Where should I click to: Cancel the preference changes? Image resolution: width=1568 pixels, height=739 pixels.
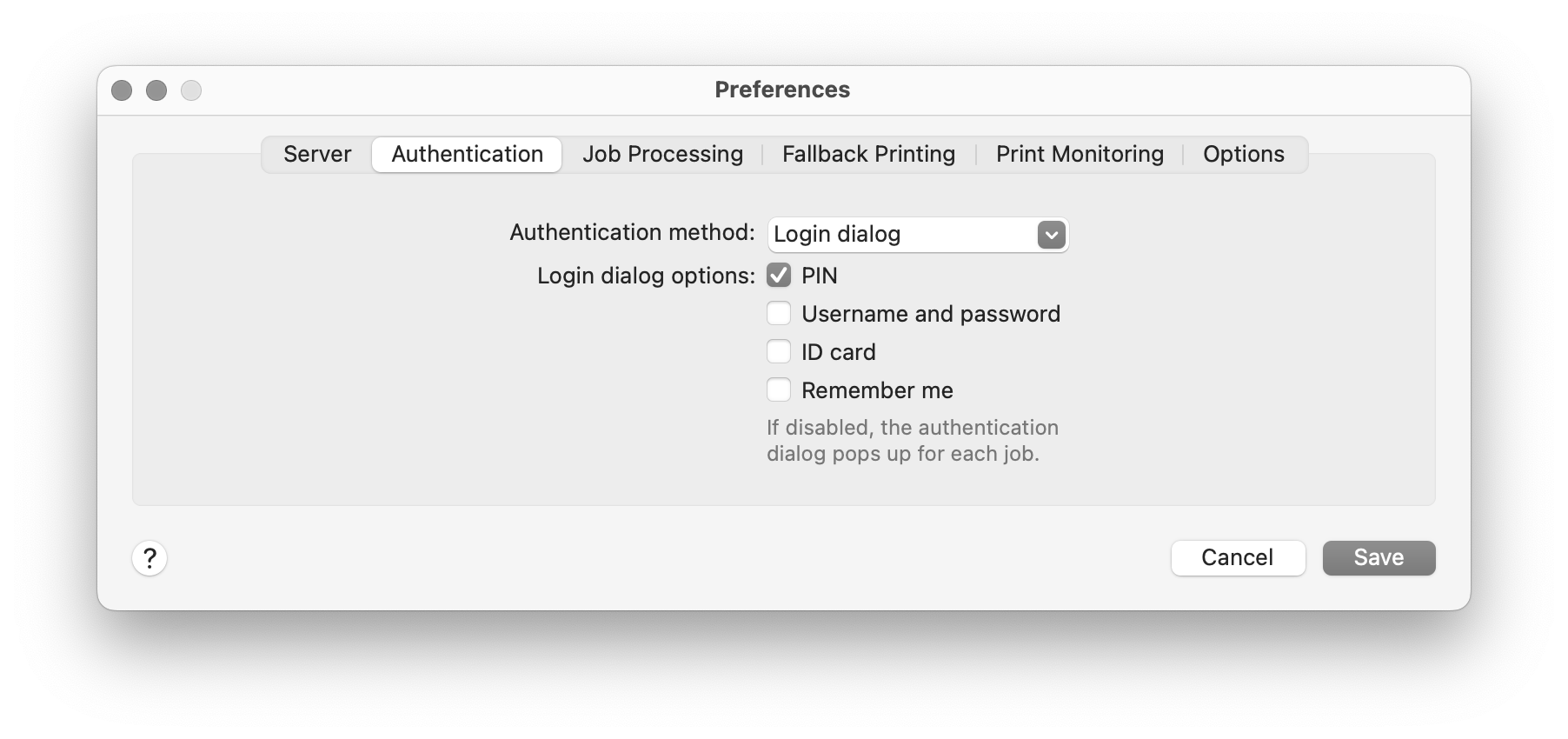pyautogui.click(x=1238, y=557)
